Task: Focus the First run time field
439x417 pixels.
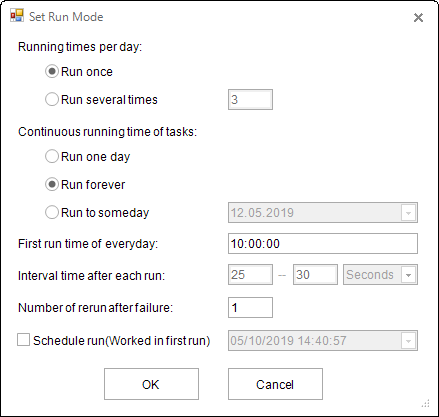Action: [x=323, y=243]
